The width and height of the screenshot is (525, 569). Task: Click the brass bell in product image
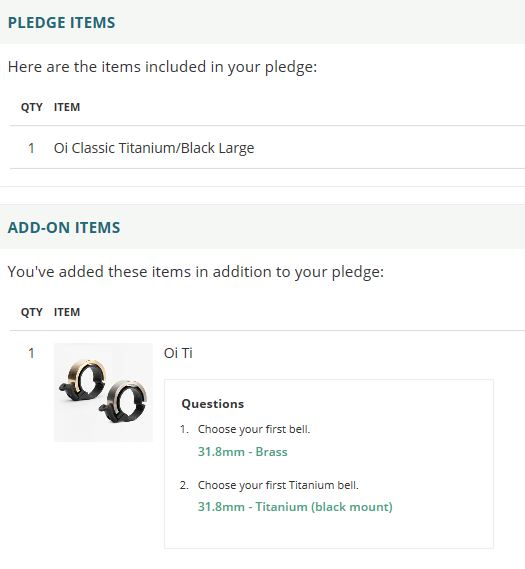83,379
